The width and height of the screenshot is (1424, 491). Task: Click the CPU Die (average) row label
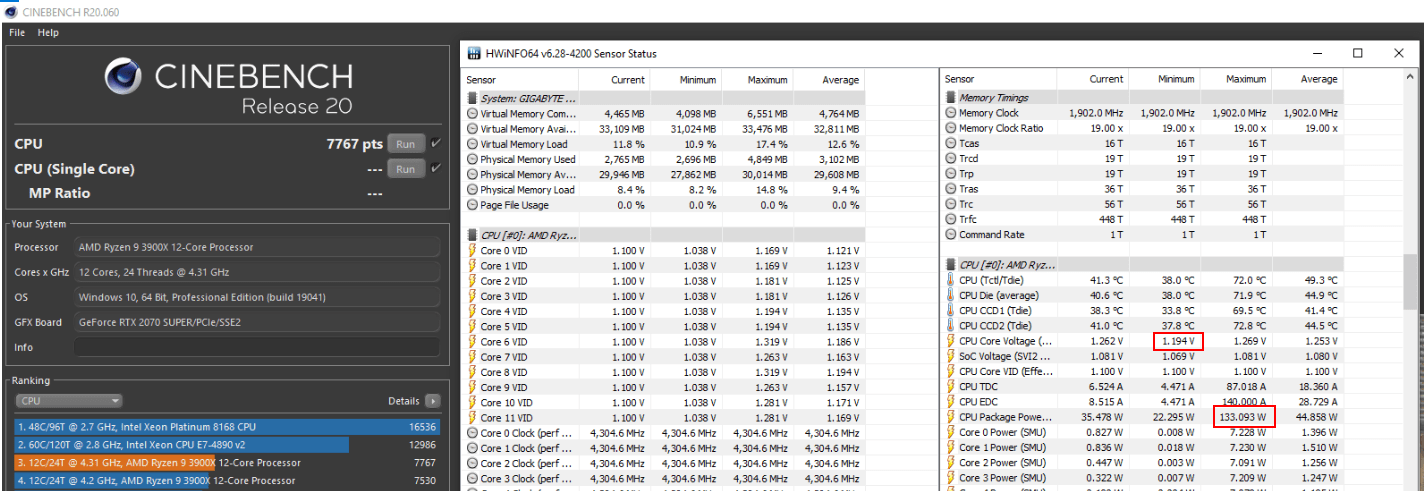coord(999,296)
